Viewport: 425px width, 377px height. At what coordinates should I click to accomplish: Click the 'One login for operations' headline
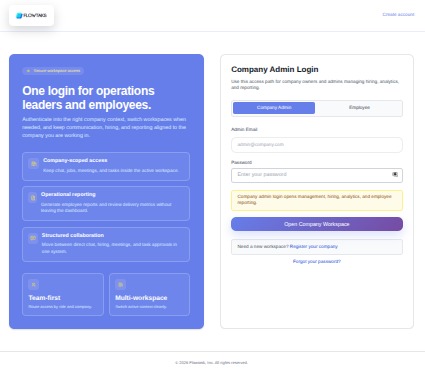point(88,98)
